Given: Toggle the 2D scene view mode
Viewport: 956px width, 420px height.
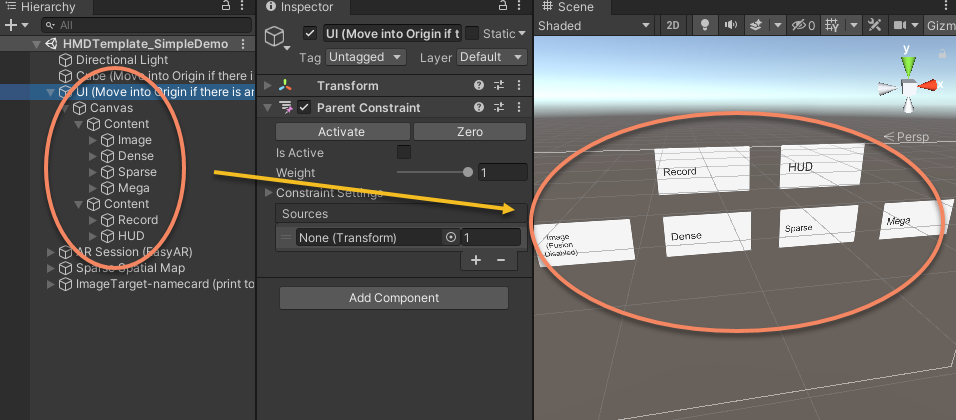Looking at the screenshot, I should [674, 26].
